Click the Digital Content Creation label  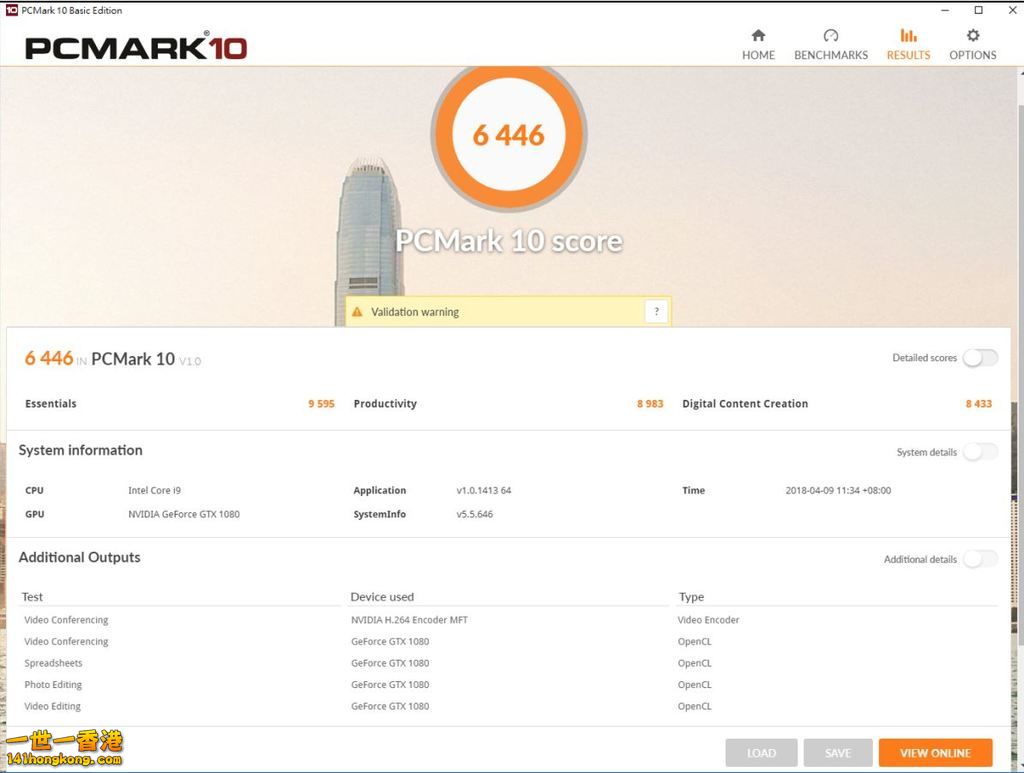745,403
